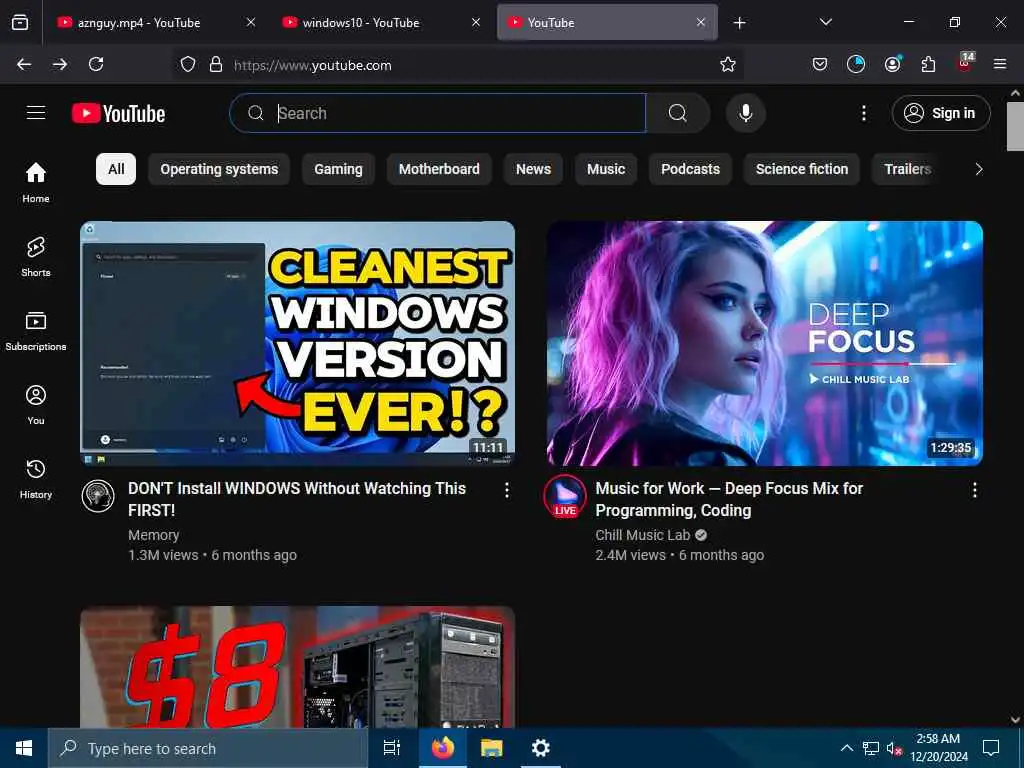This screenshot has height=768, width=1024.
Task: Open Subscriptions in the sidebar
Action: [x=36, y=331]
